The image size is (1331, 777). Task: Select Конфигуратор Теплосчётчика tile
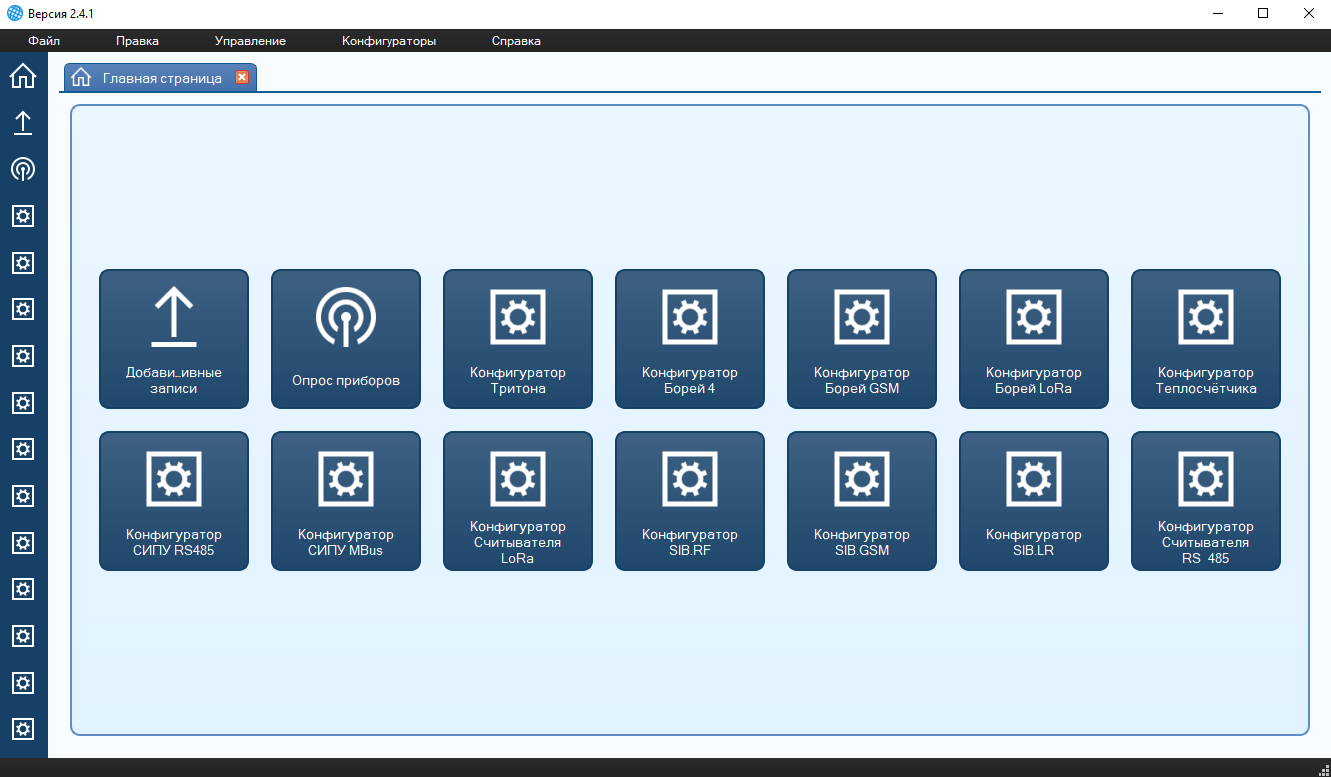(1206, 339)
